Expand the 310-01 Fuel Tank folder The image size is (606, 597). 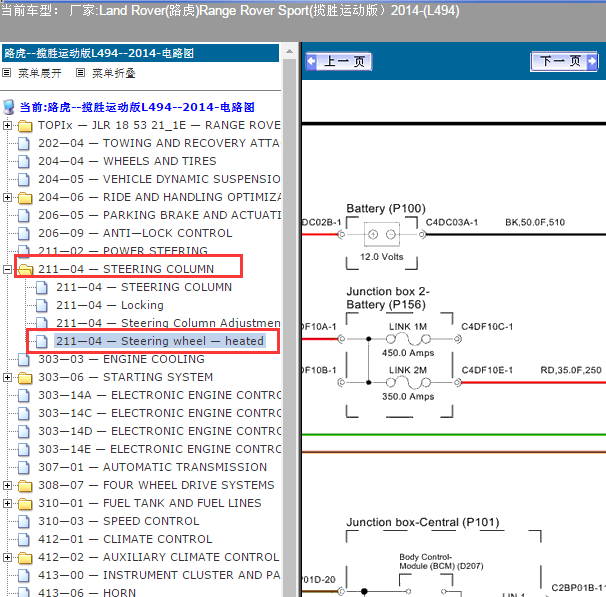coord(7,503)
